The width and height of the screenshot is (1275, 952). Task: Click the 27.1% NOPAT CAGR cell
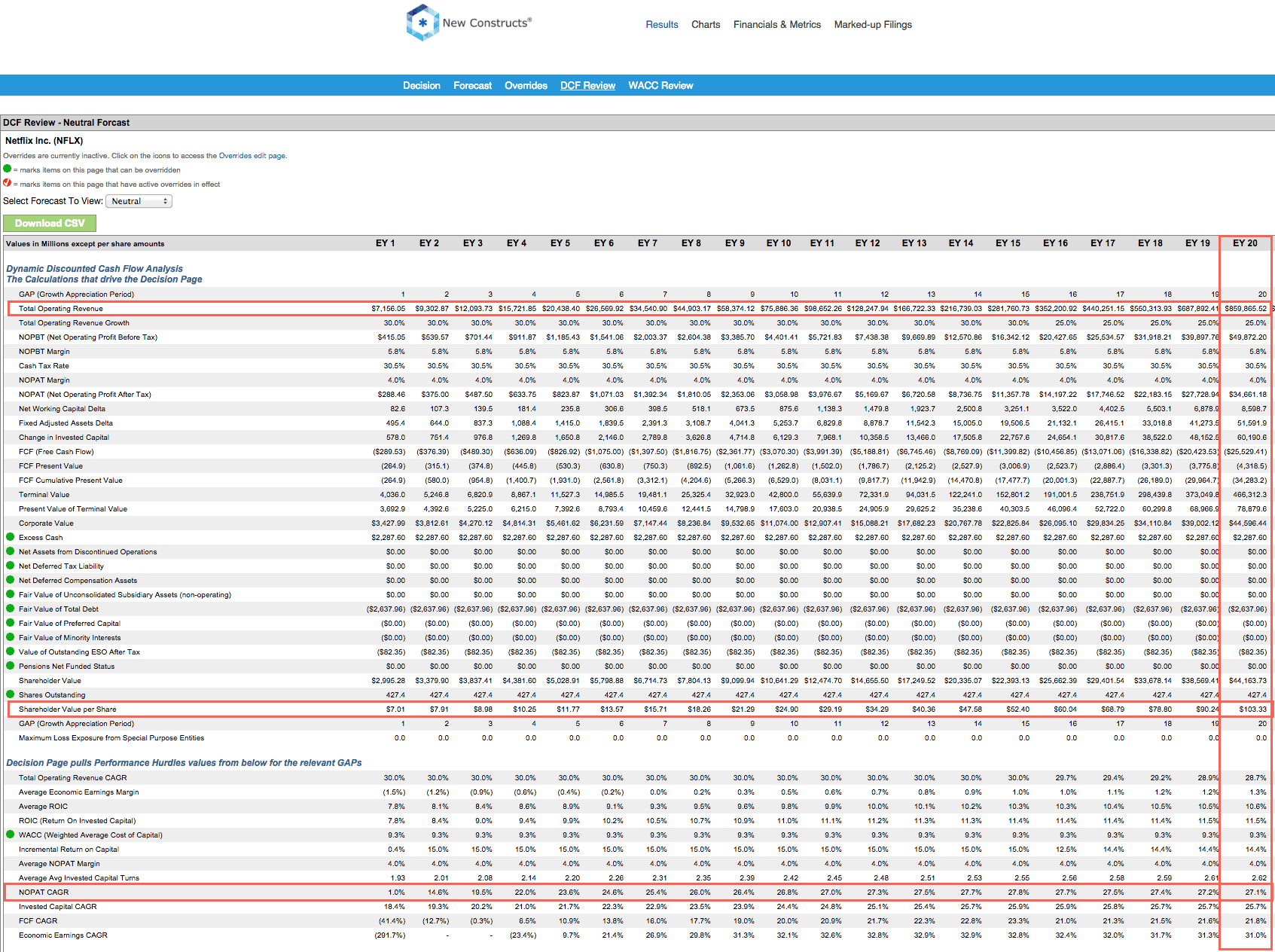(1255, 892)
